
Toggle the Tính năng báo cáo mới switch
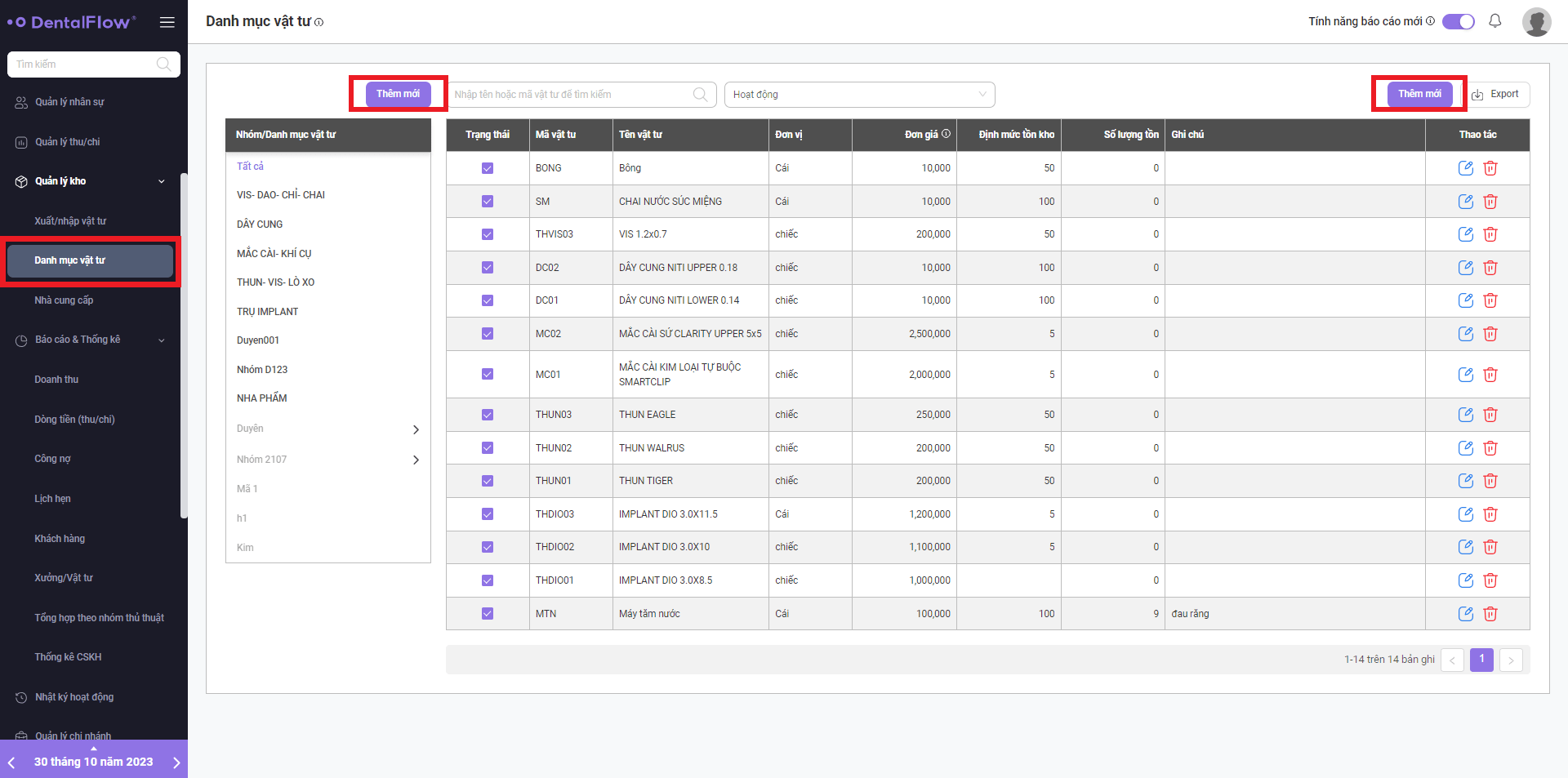(1459, 22)
